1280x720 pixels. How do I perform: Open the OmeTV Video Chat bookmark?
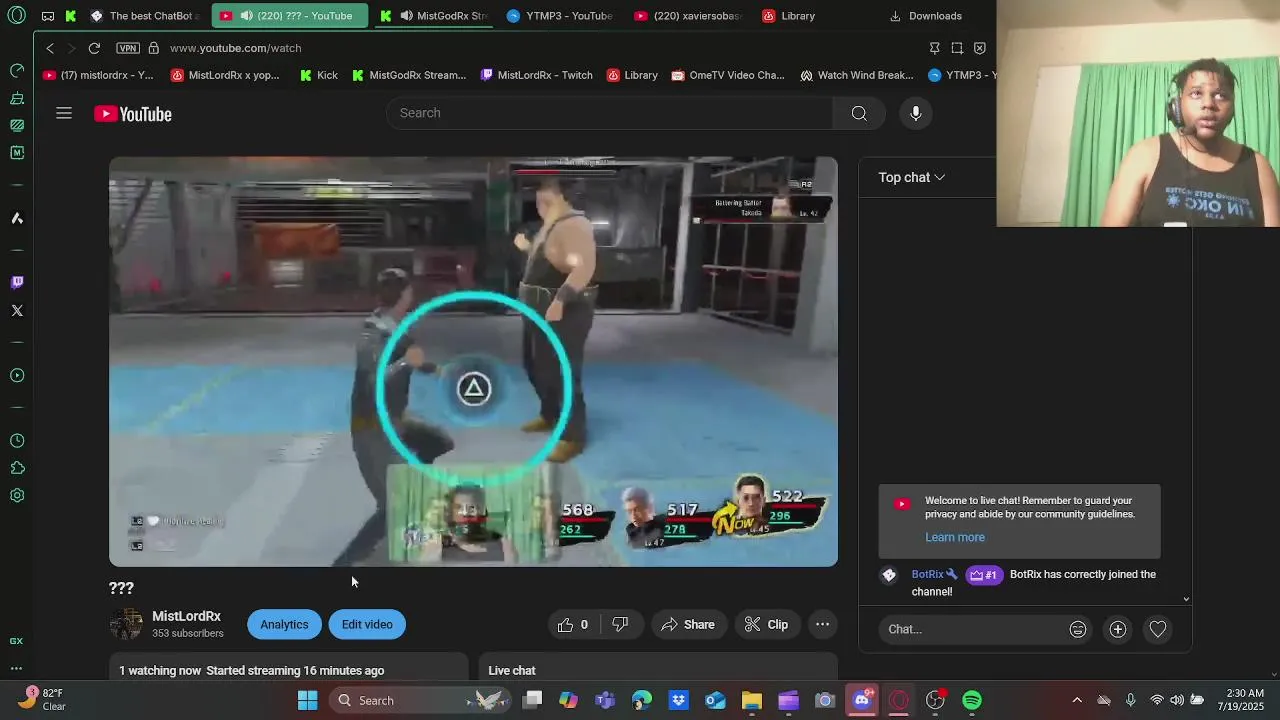pyautogui.click(x=728, y=75)
